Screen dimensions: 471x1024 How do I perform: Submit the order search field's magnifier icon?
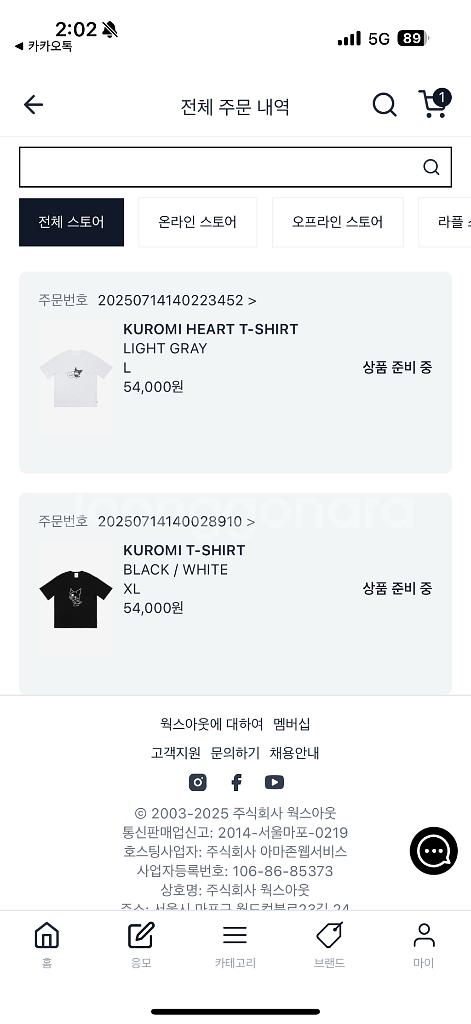tap(431, 167)
